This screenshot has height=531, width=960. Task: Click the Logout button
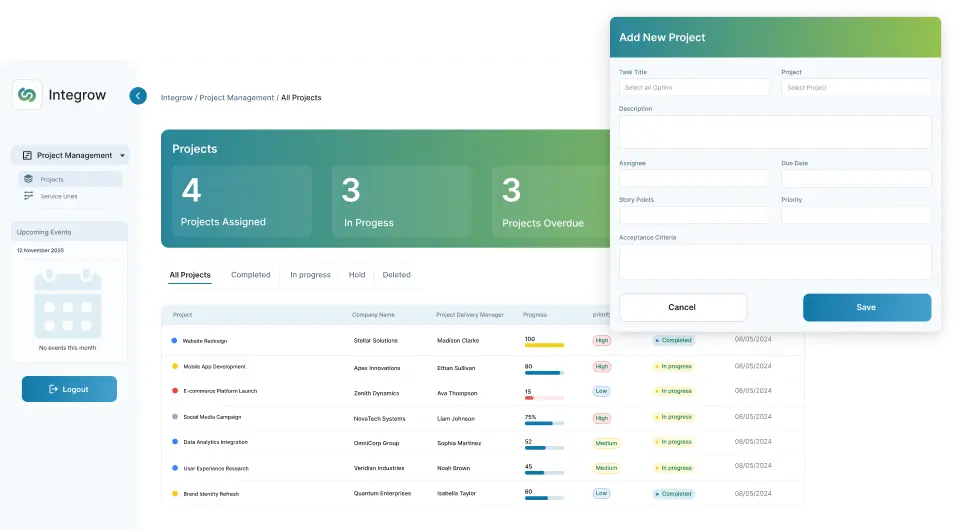[x=69, y=389]
